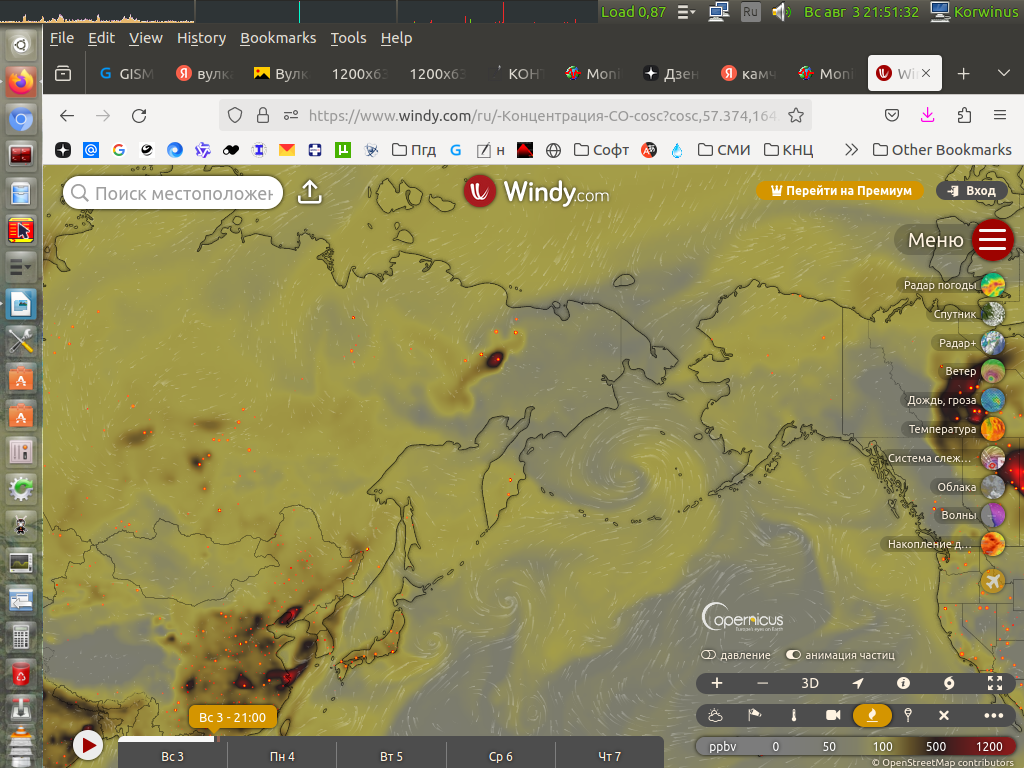
Task: Switch to the Дзен browser tab
Action: click(x=672, y=74)
